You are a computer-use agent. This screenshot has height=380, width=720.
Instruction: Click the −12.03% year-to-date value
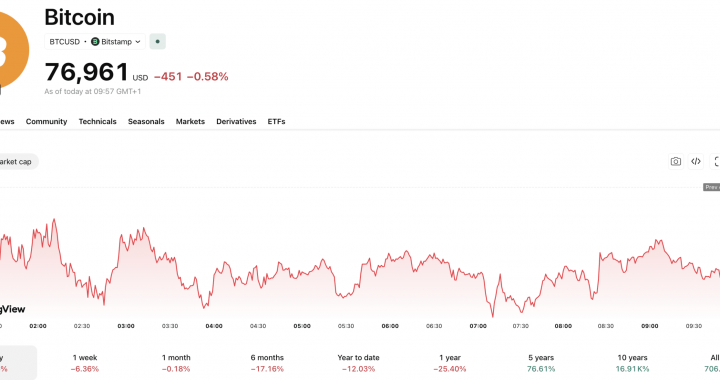tap(359, 369)
